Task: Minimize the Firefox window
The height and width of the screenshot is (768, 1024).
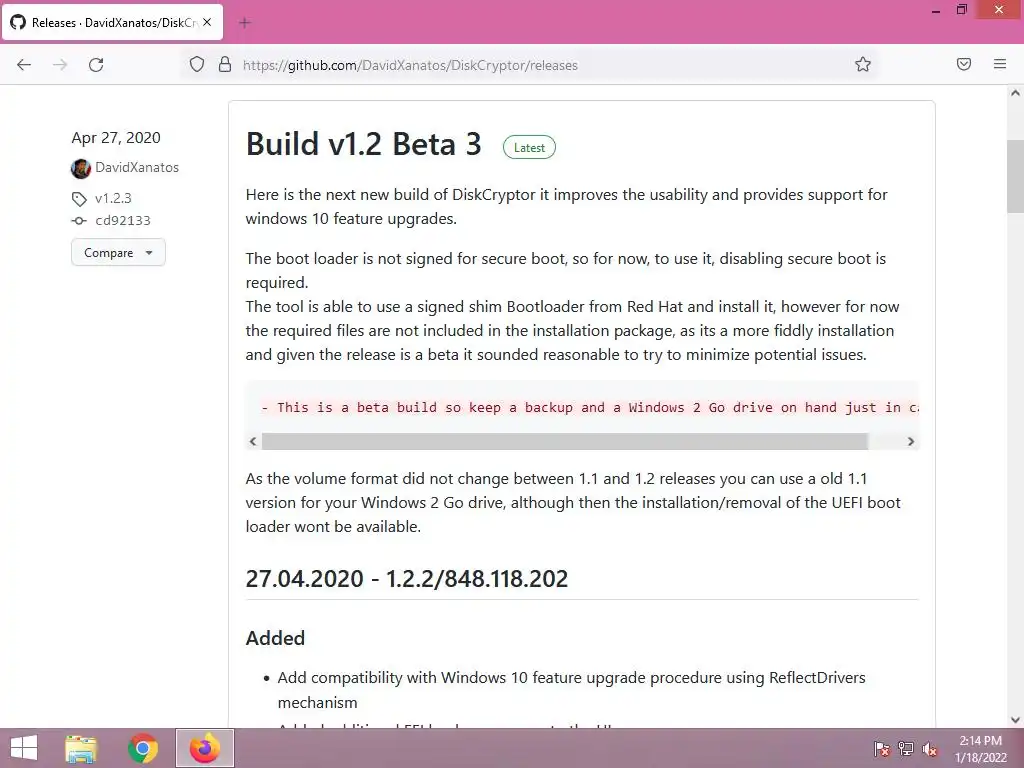Action: click(x=936, y=10)
